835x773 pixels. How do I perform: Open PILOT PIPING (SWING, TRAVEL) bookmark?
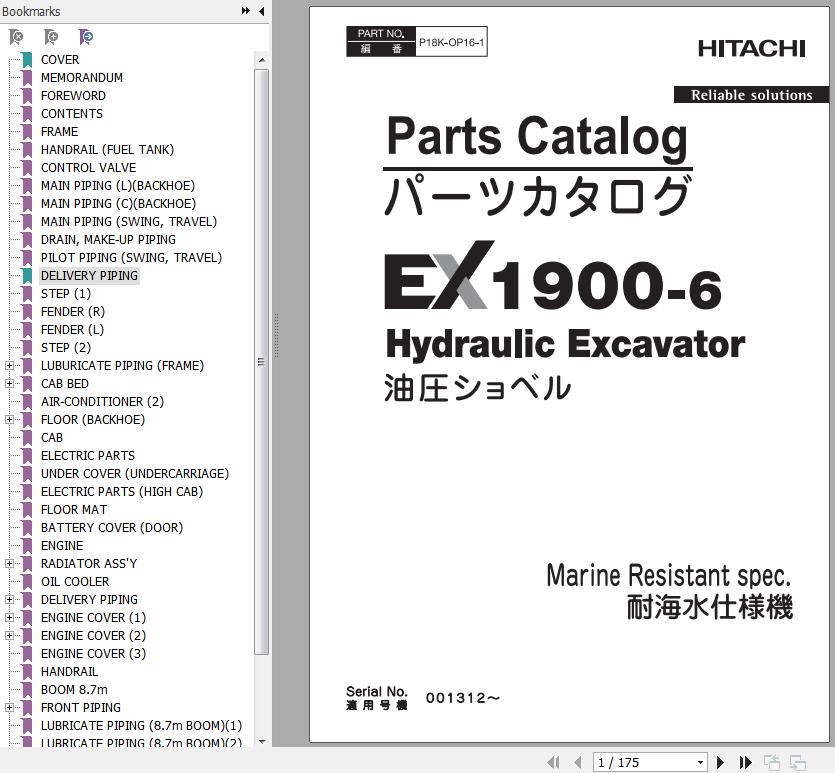[x=132, y=258]
